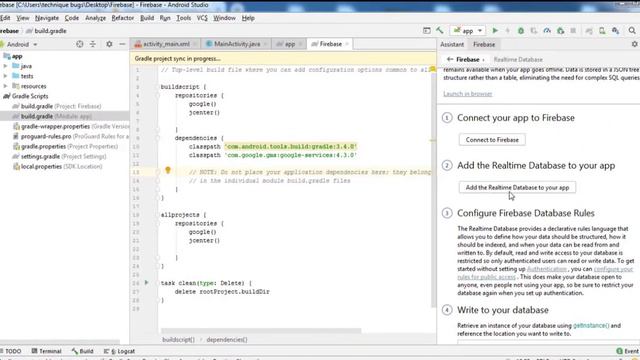Expand the java folder in project tree
Image resolution: width=640 pixels, height=360 pixels.
tap(5, 66)
